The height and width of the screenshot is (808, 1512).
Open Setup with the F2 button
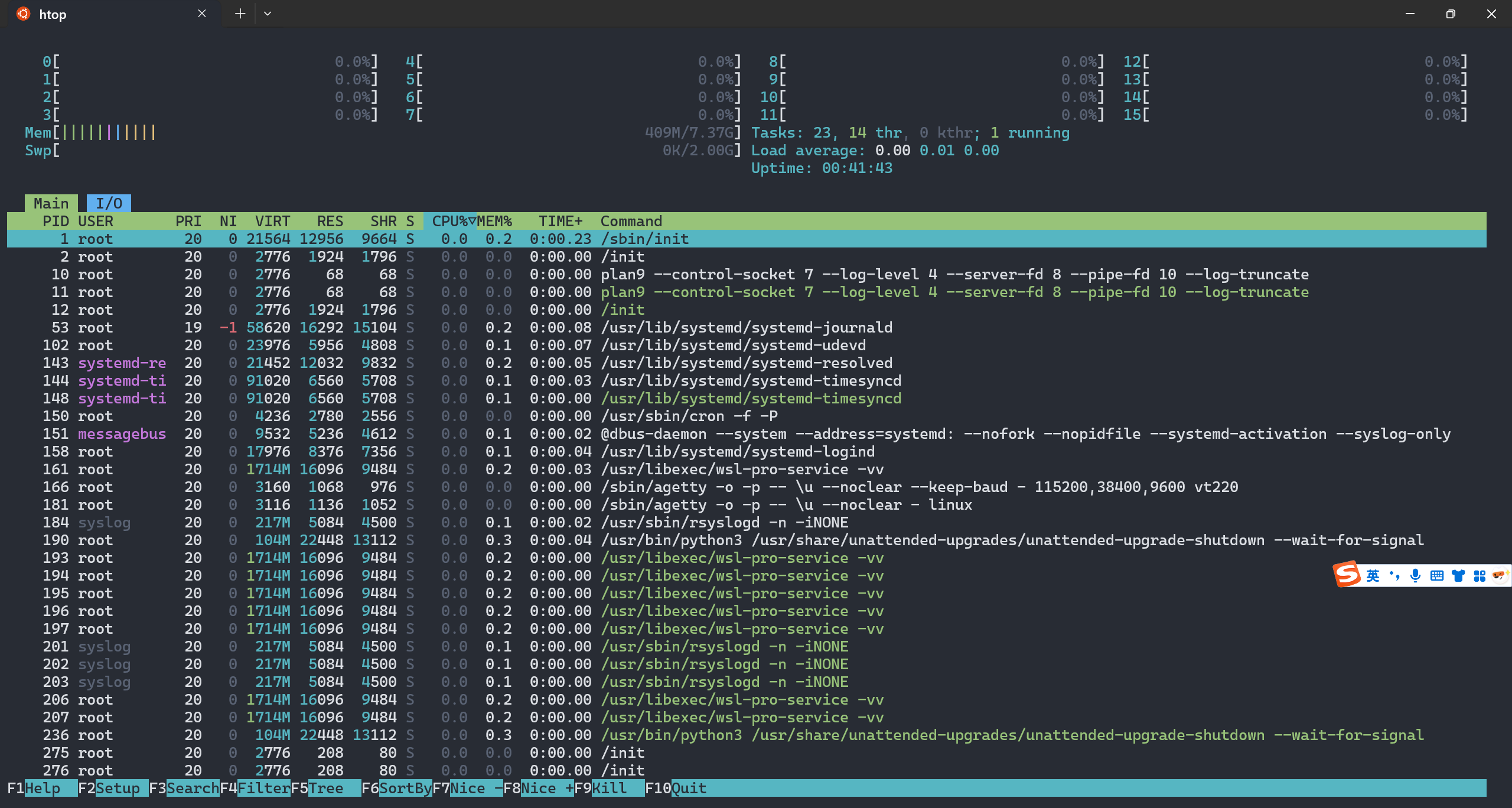pos(113,789)
